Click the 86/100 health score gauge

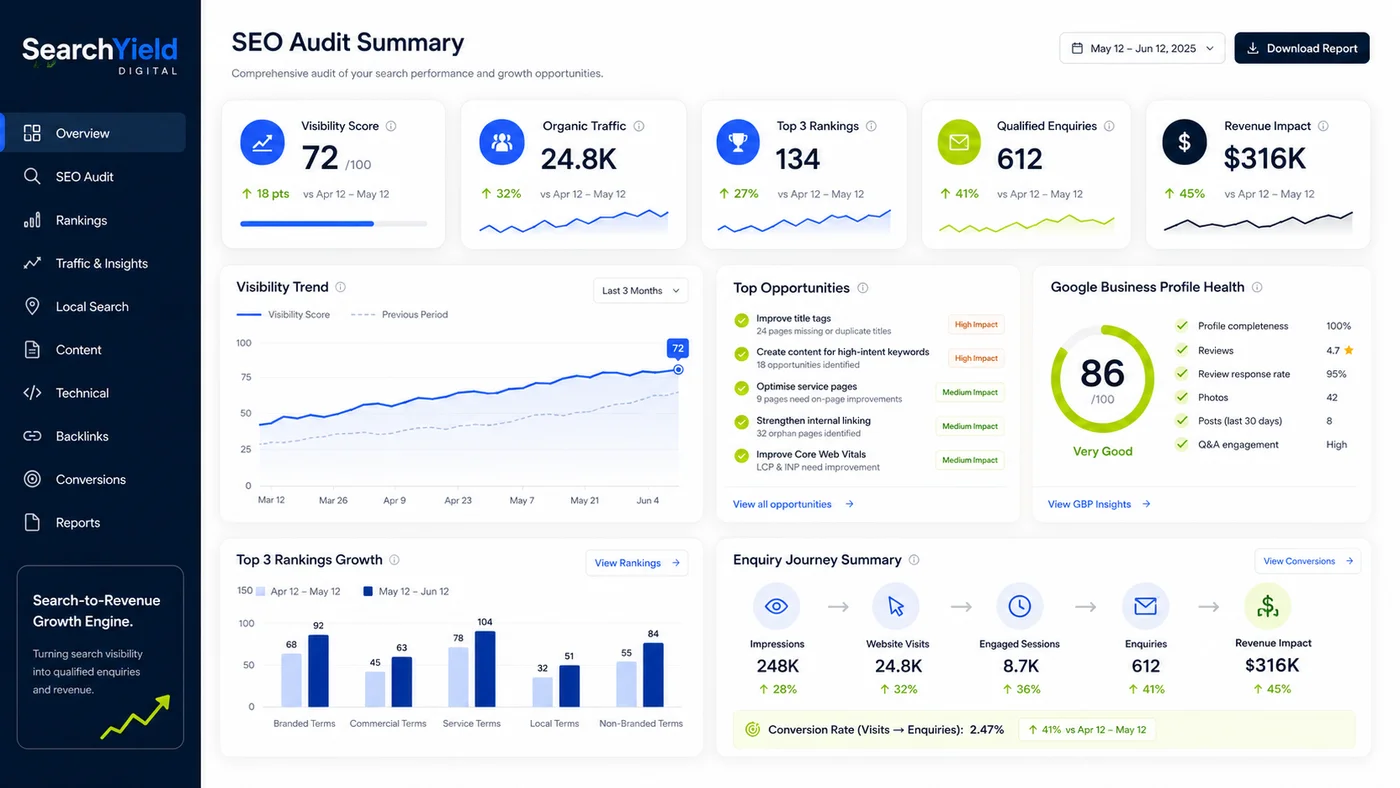point(1102,379)
